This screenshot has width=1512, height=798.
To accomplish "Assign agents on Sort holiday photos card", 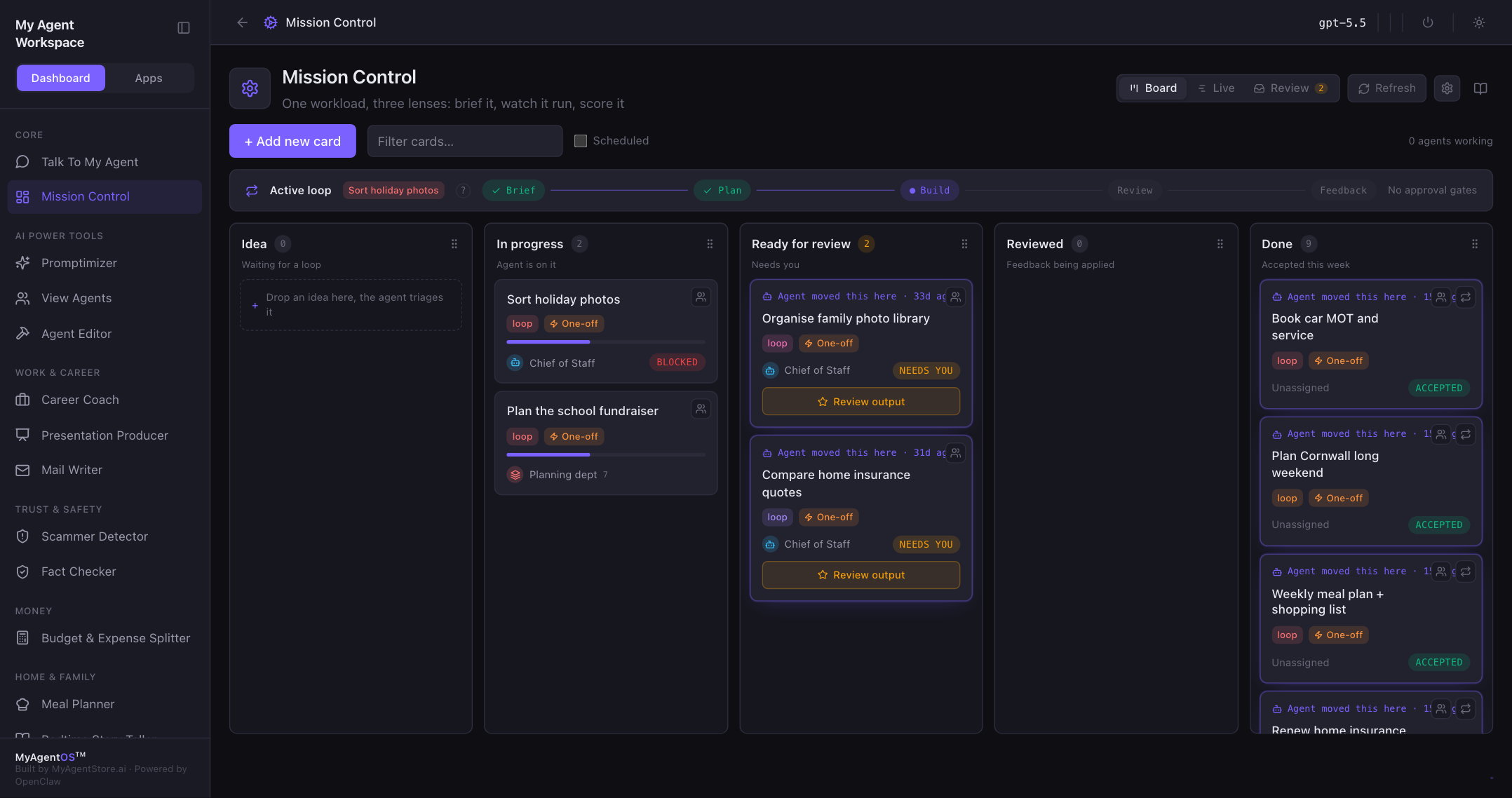I will click(701, 297).
